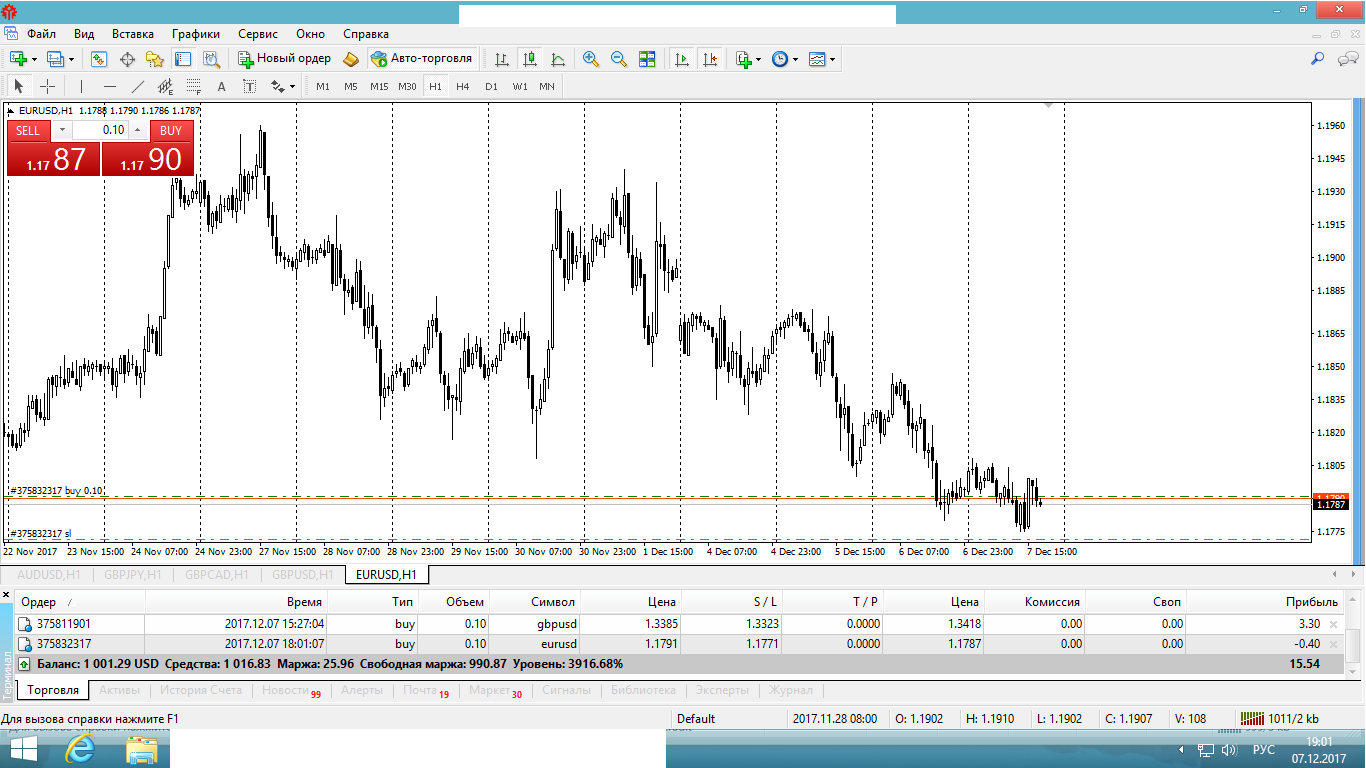Open the templates dropdown arrow

833,59
